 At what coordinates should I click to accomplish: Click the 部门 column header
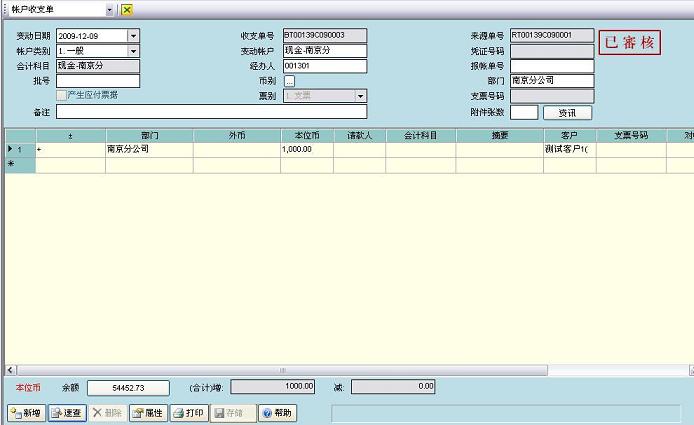pyautogui.click(x=149, y=135)
